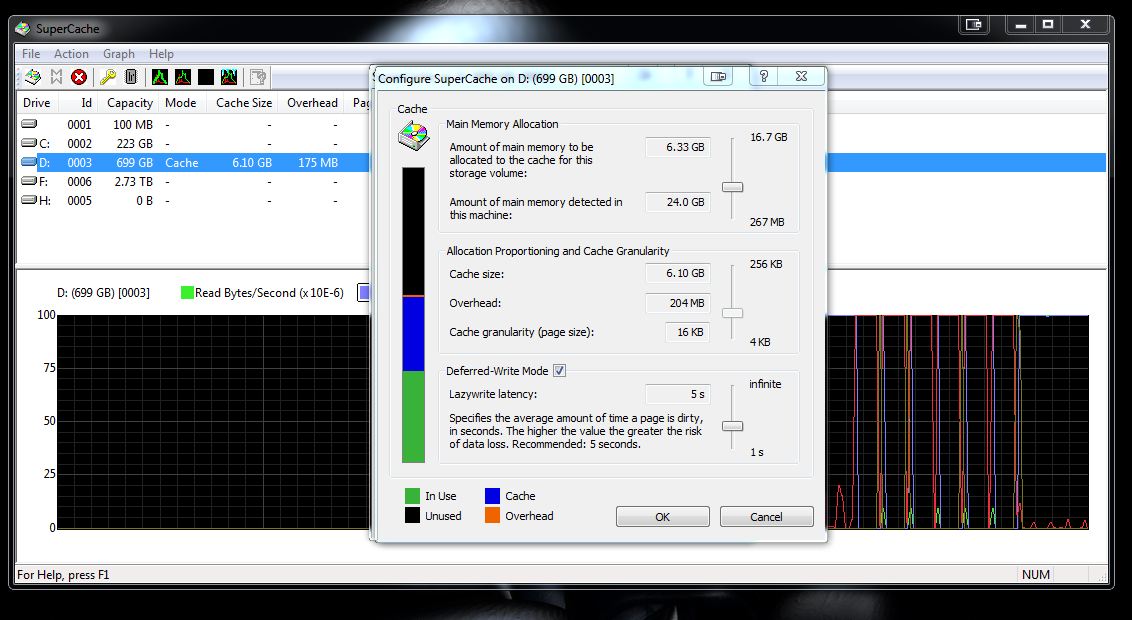Click the "NUM" indicator in status bar
The height and width of the screenshot is (620, 1132).
coord(1036,575)
